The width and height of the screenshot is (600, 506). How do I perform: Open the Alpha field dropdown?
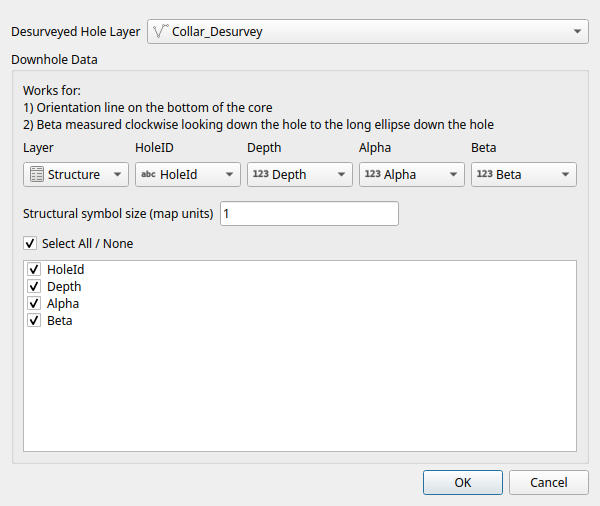click(x=412, y=175)
